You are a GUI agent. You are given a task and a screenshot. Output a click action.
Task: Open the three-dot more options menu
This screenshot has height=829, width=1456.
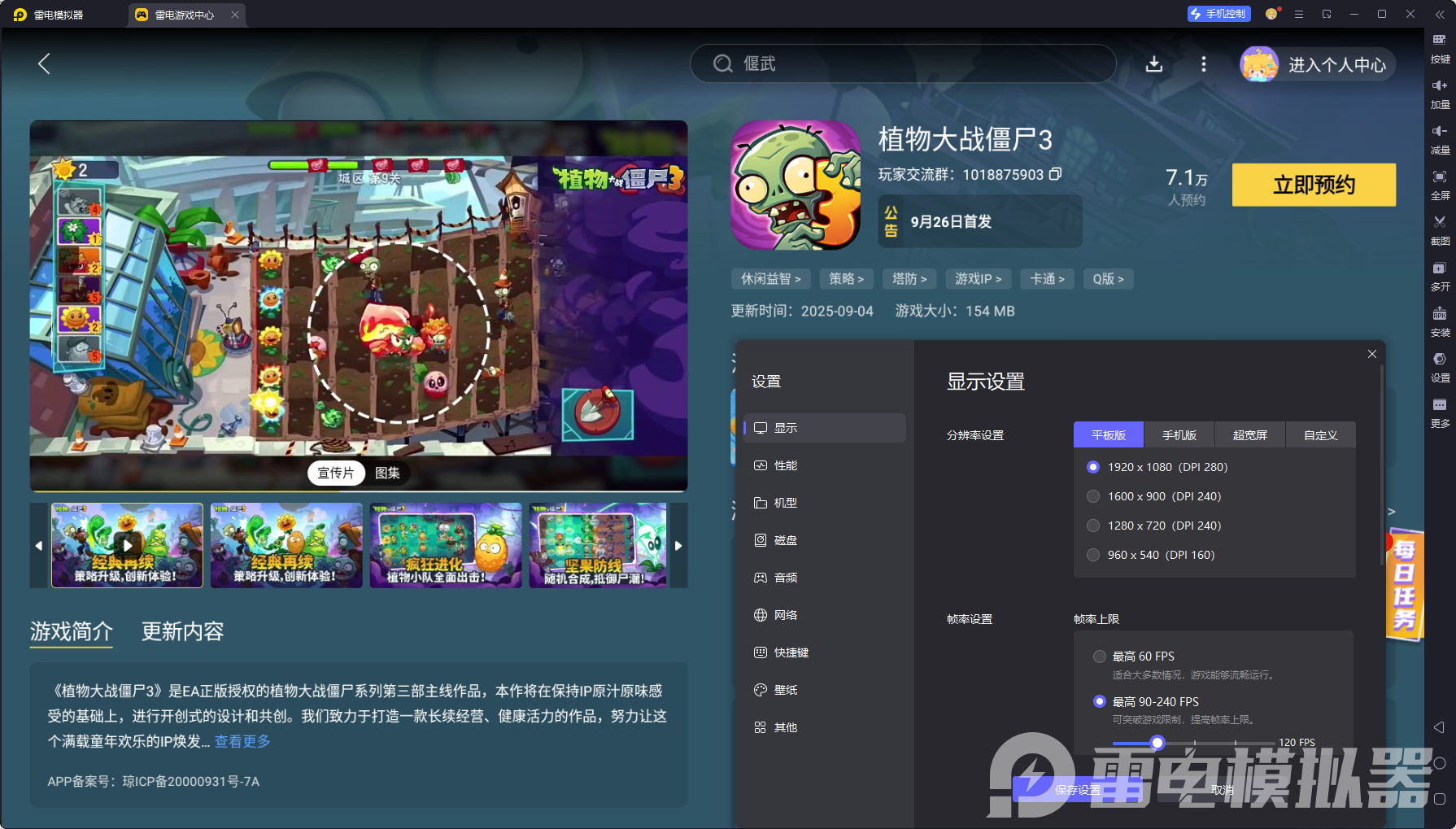pyautogui.click(x=1204, y=63)
